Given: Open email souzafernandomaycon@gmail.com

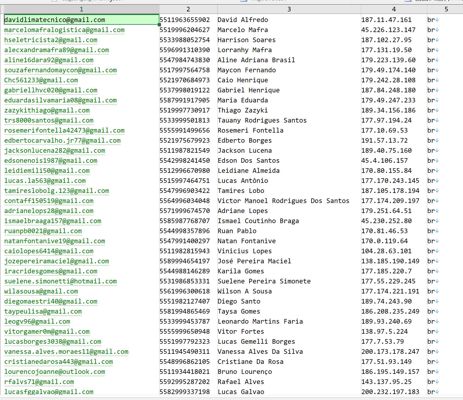Looking at the screenshot, I should (x=61, y=70).
